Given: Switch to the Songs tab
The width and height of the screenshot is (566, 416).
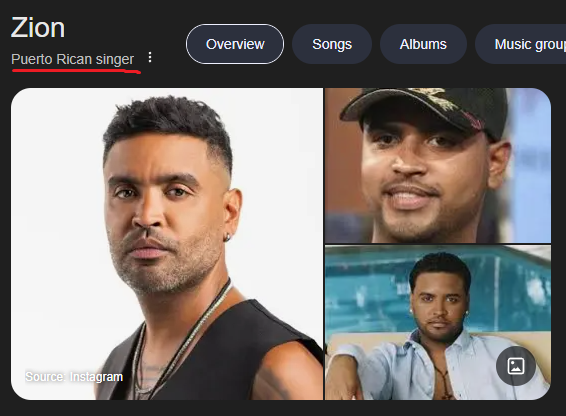Looking at the screenshot, I should coord(332,44).
